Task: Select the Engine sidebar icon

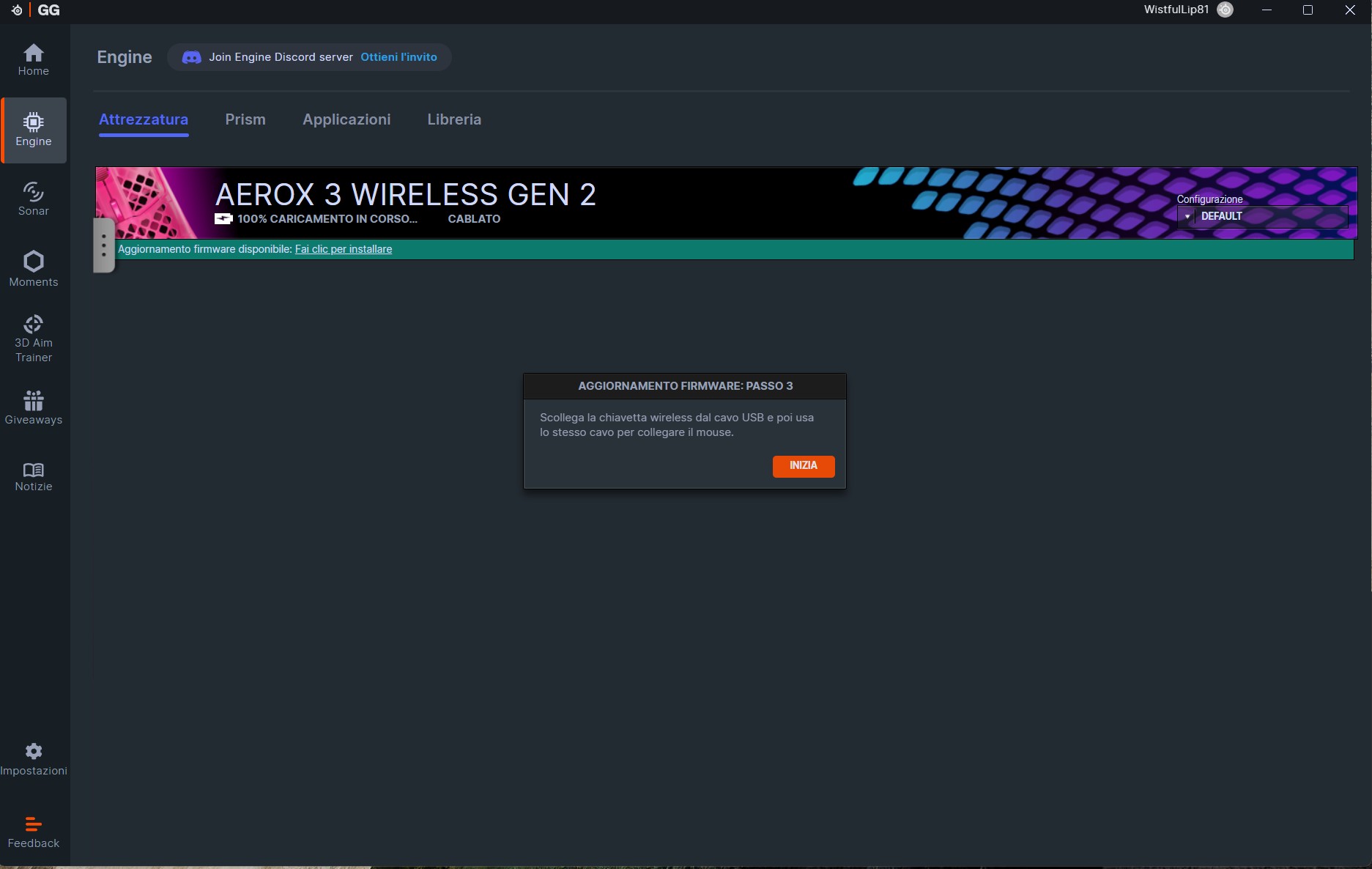Action: point(34,130)
